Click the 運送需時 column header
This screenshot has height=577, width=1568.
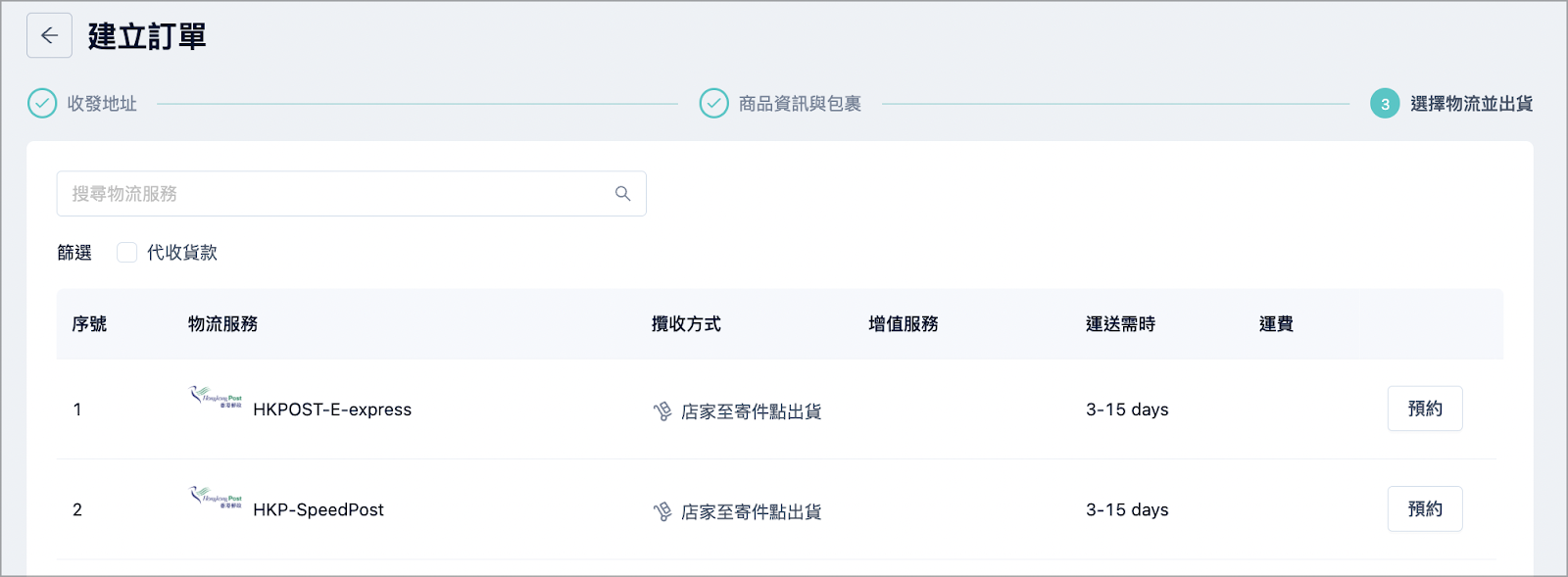pos(1120,324)
